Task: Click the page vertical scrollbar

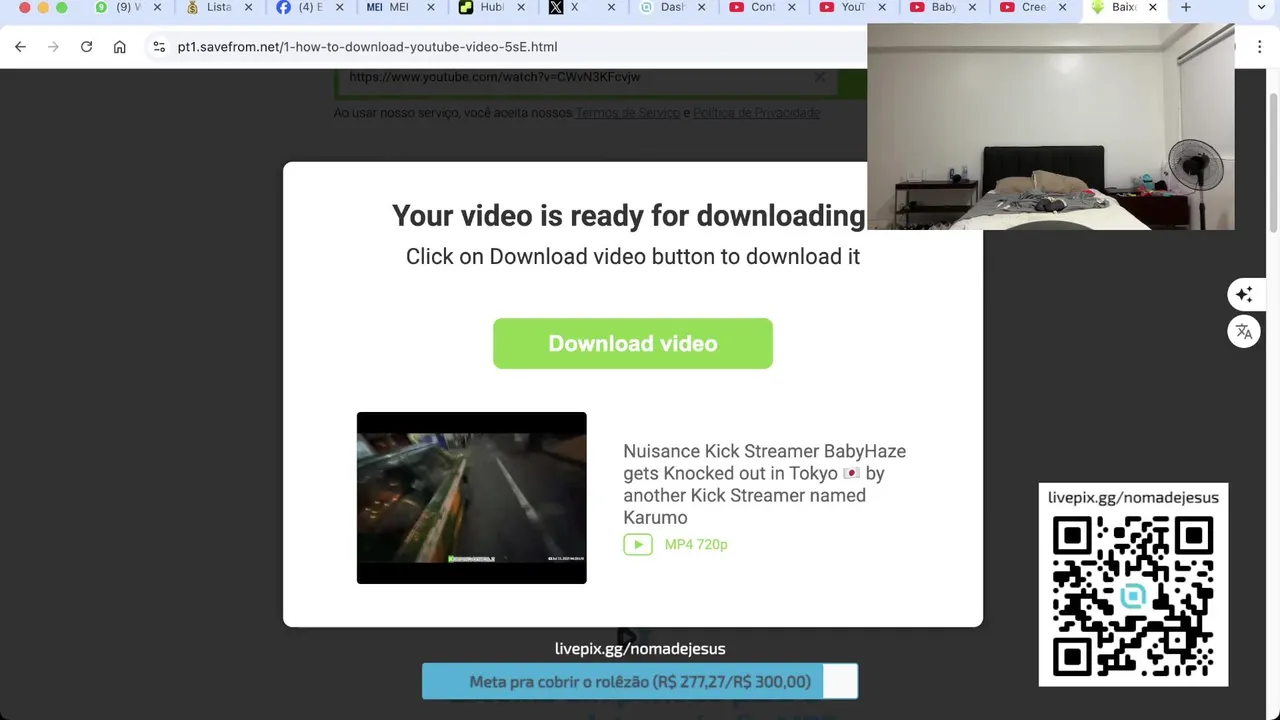Action: 1273,165
